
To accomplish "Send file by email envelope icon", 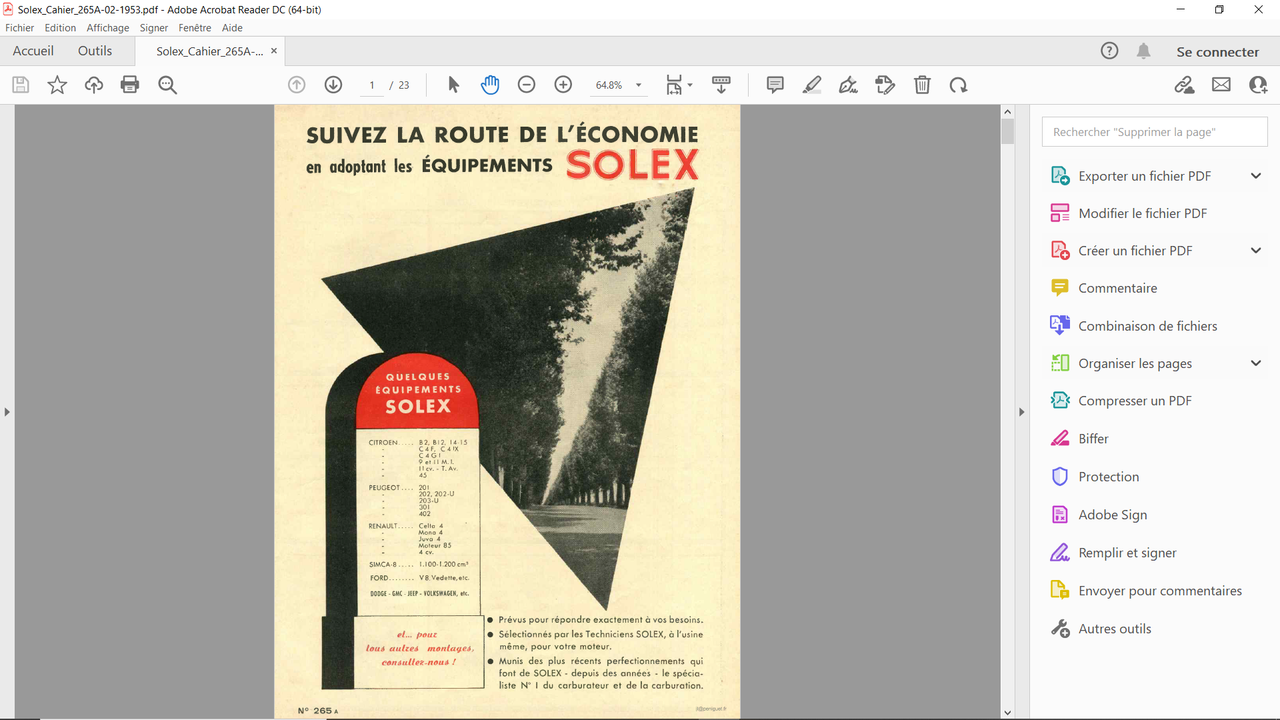I will (1221, 85).
